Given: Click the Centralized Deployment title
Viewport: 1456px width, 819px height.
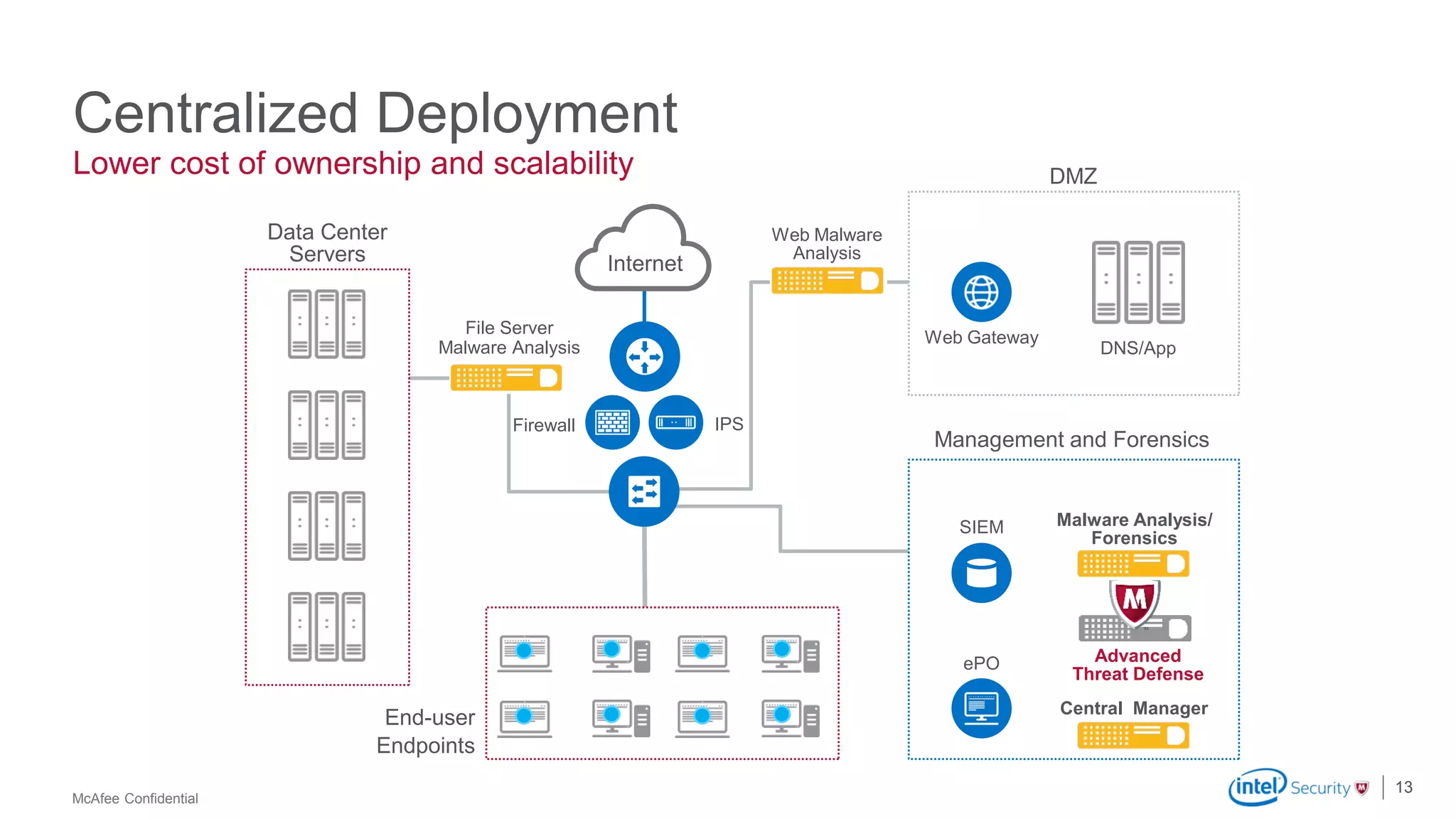Looking at the screenshot, I should pos(375,113).
